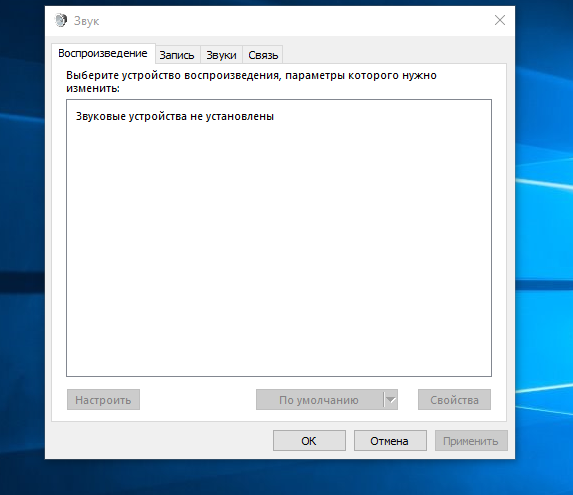
Task: Open Свойства button
Action: click(454, 400)
